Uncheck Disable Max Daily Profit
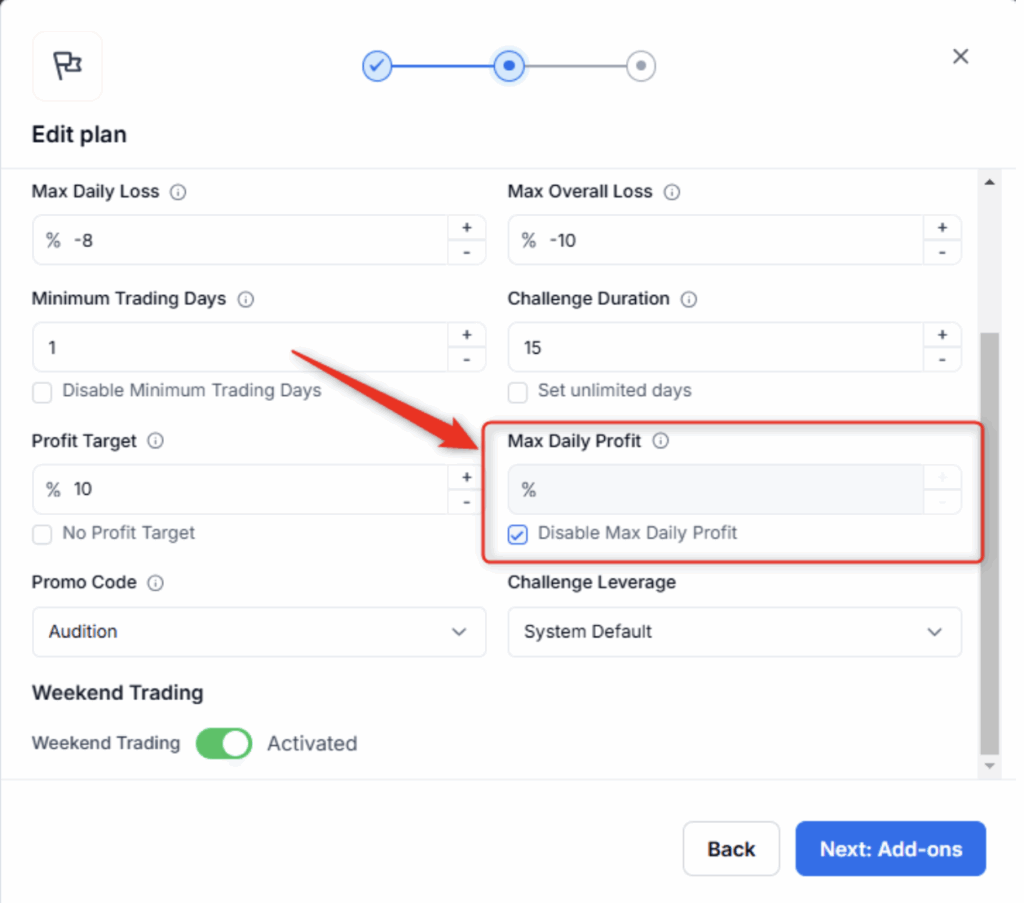This screenshot has width=1024, height=903. (518, 534)
